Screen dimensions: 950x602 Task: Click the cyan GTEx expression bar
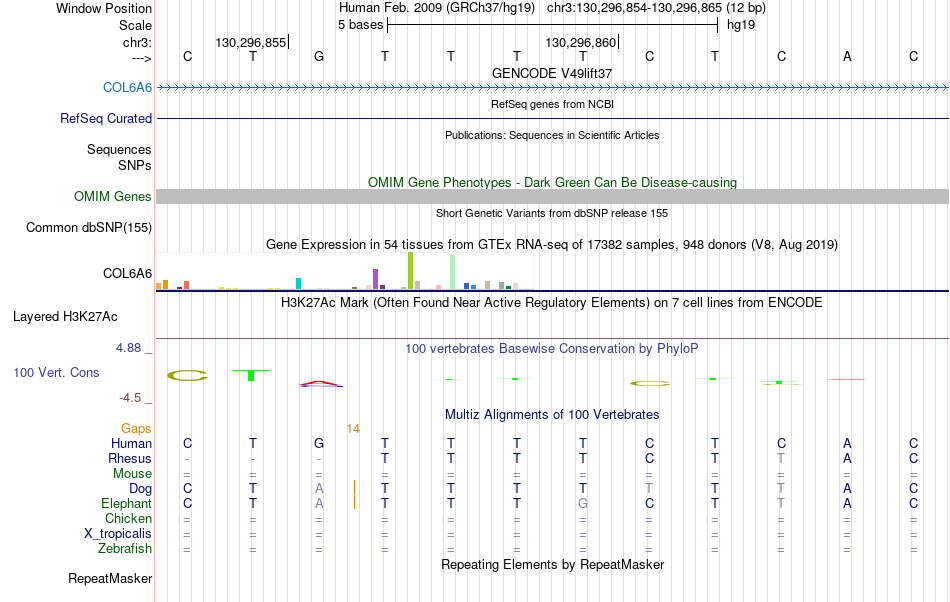tap(298, 283)
